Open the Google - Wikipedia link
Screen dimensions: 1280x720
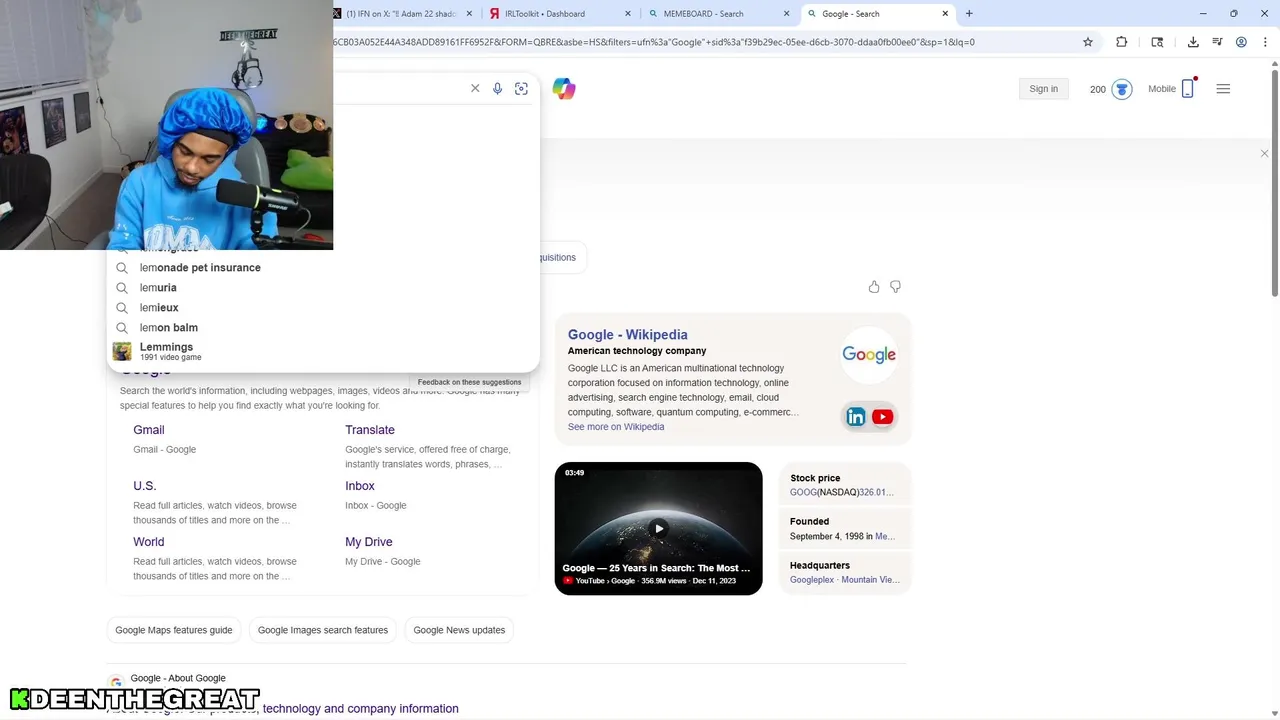click(627, 335)
